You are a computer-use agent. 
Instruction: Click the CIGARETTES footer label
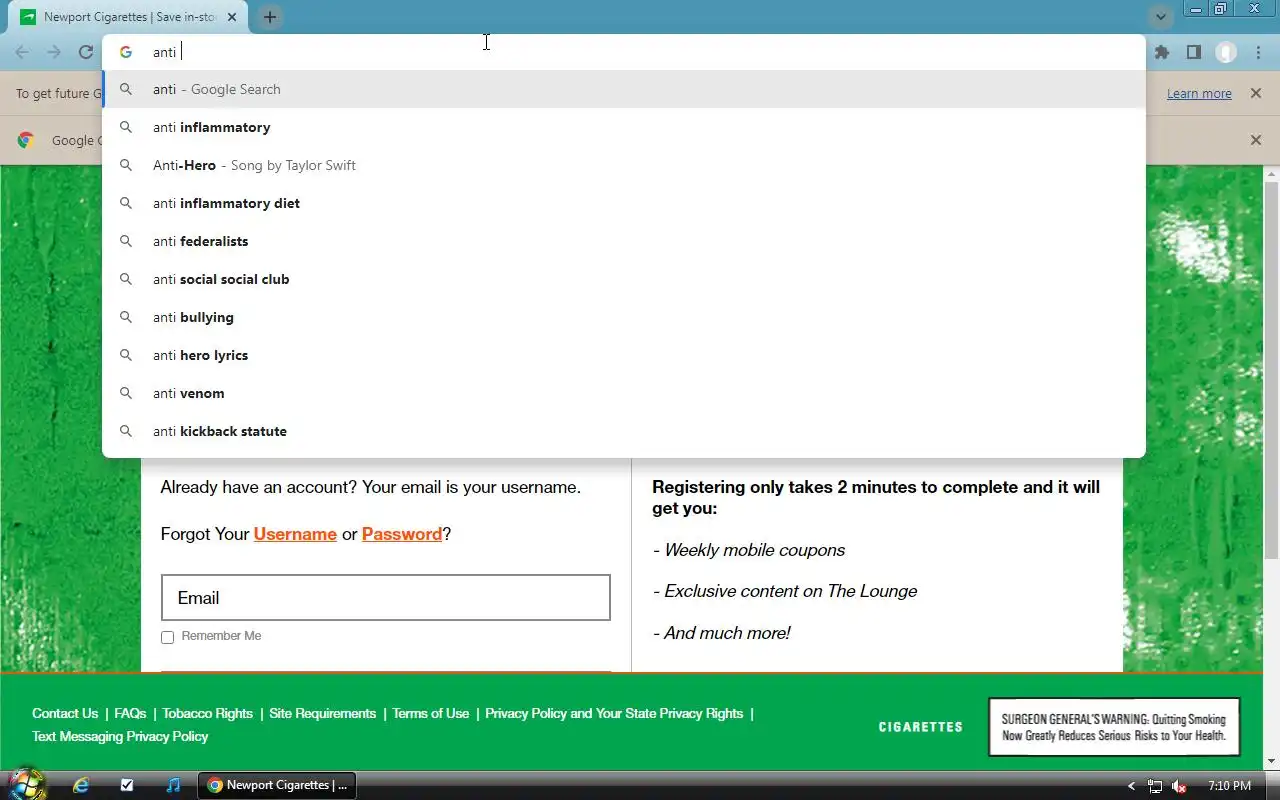pos(921,727)
